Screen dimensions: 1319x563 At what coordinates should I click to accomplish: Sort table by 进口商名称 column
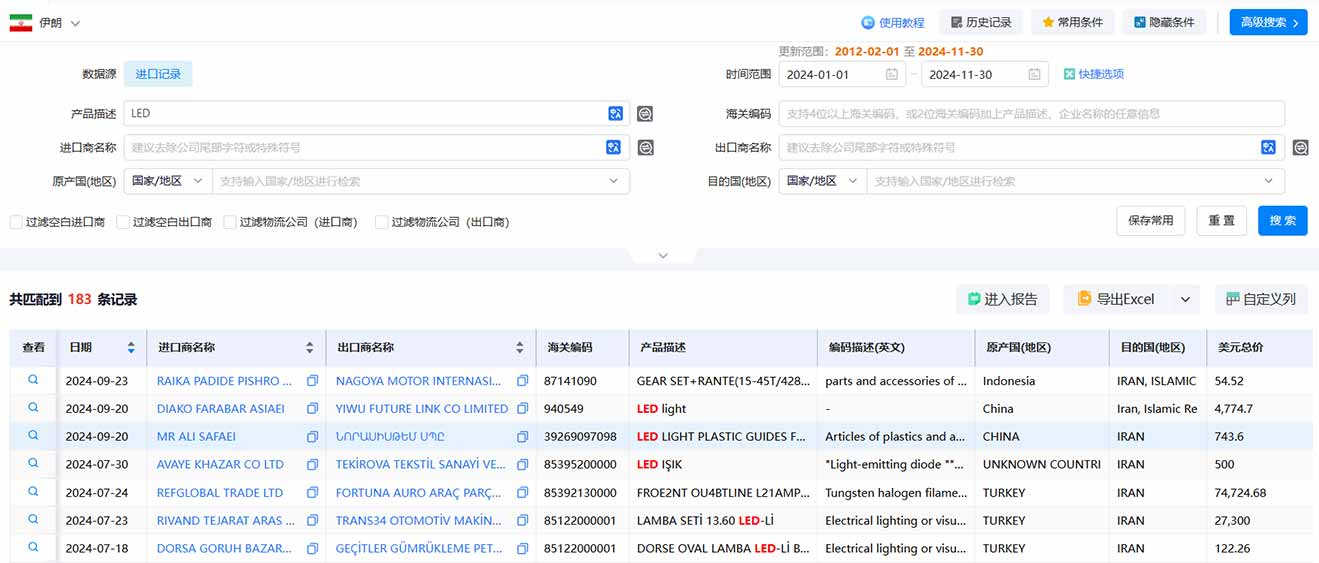point(310,348)
